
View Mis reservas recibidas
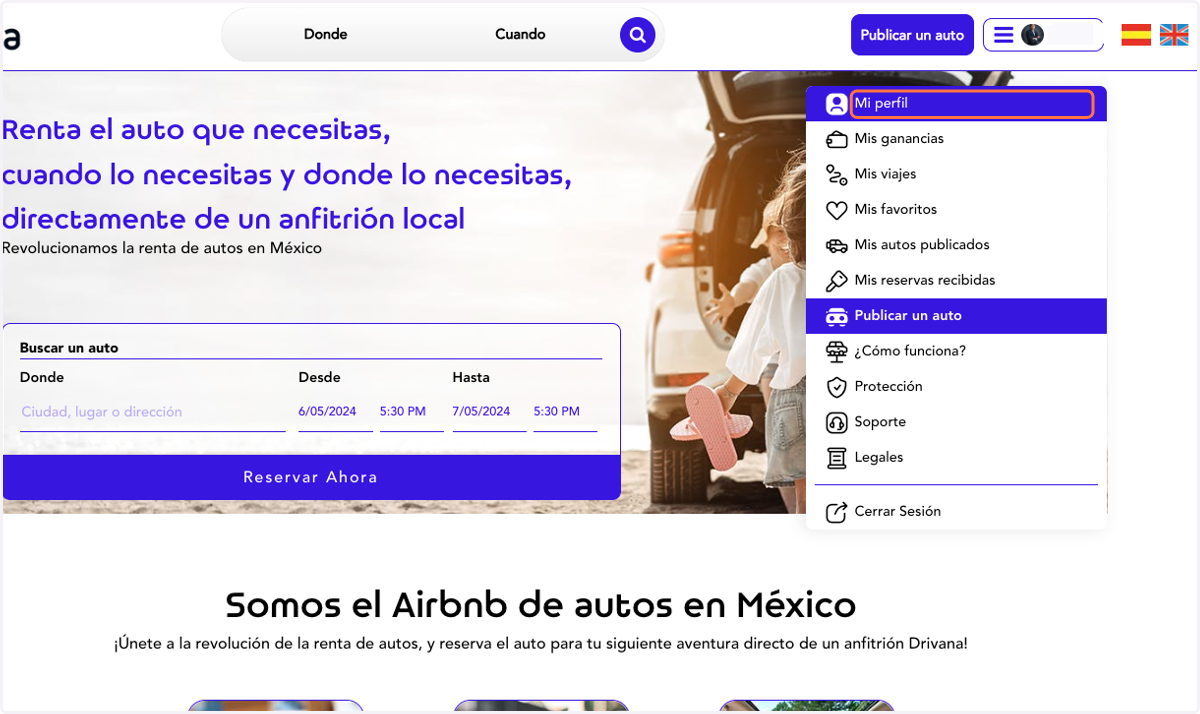click(x=956, y=281)
